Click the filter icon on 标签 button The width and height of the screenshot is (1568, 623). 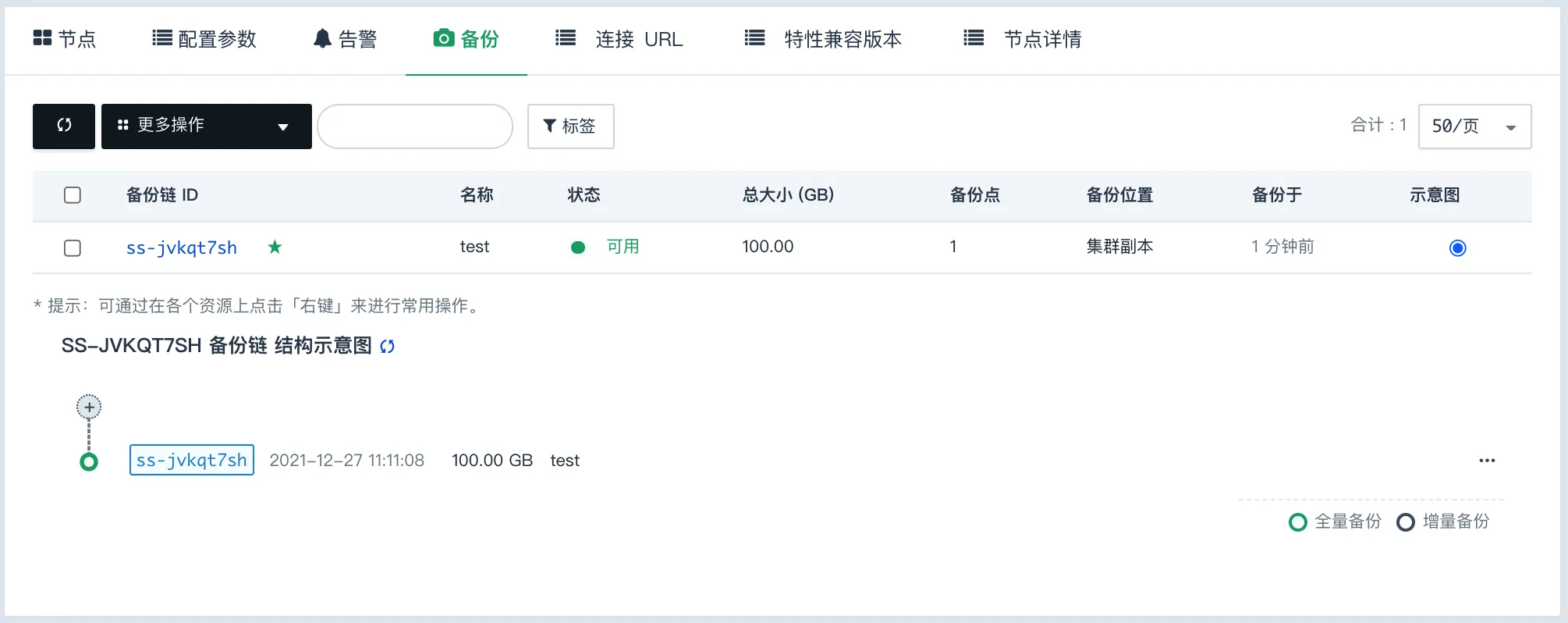click(x=550, y=126)
